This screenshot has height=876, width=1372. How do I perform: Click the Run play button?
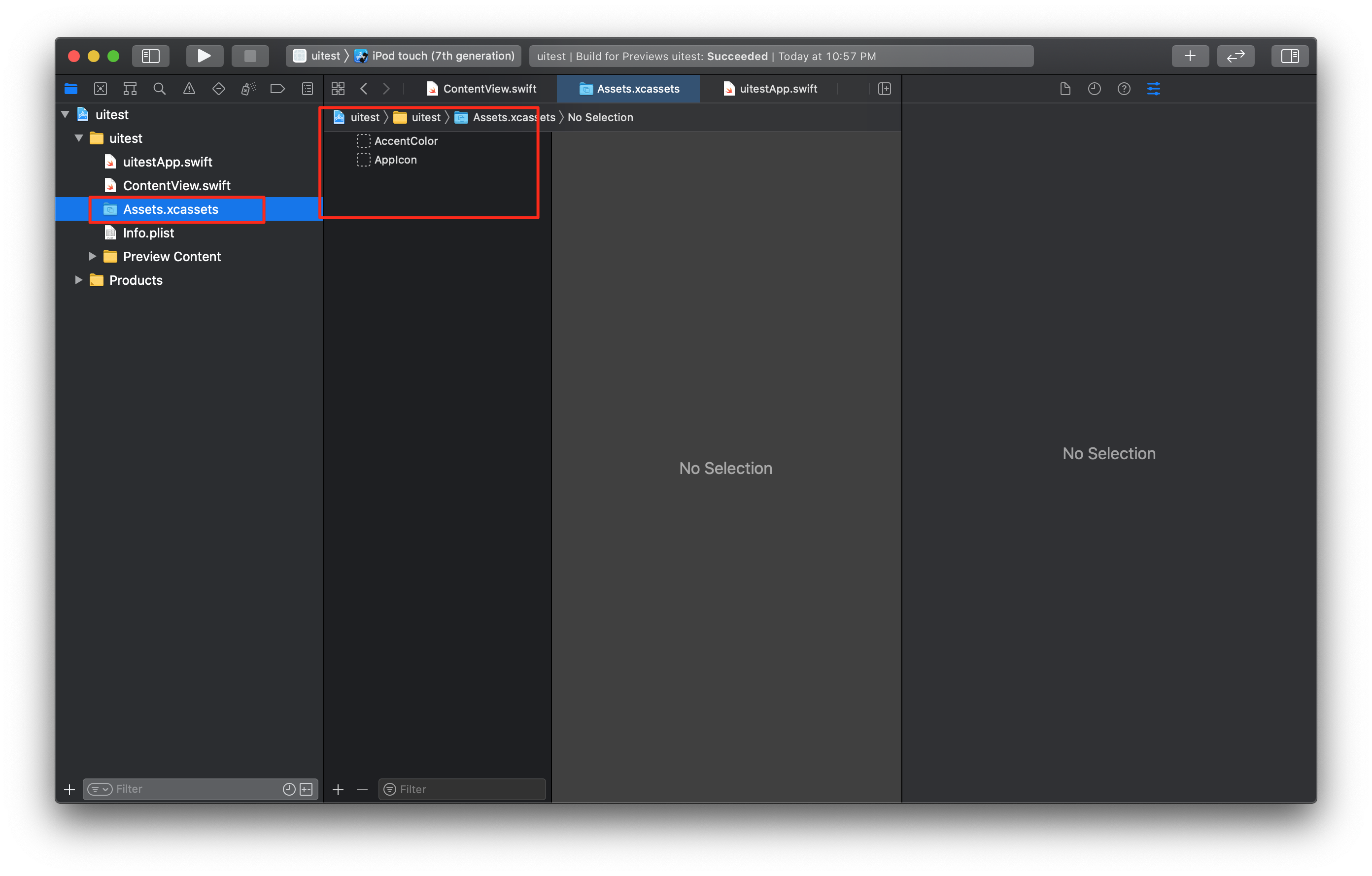(204, 56)
